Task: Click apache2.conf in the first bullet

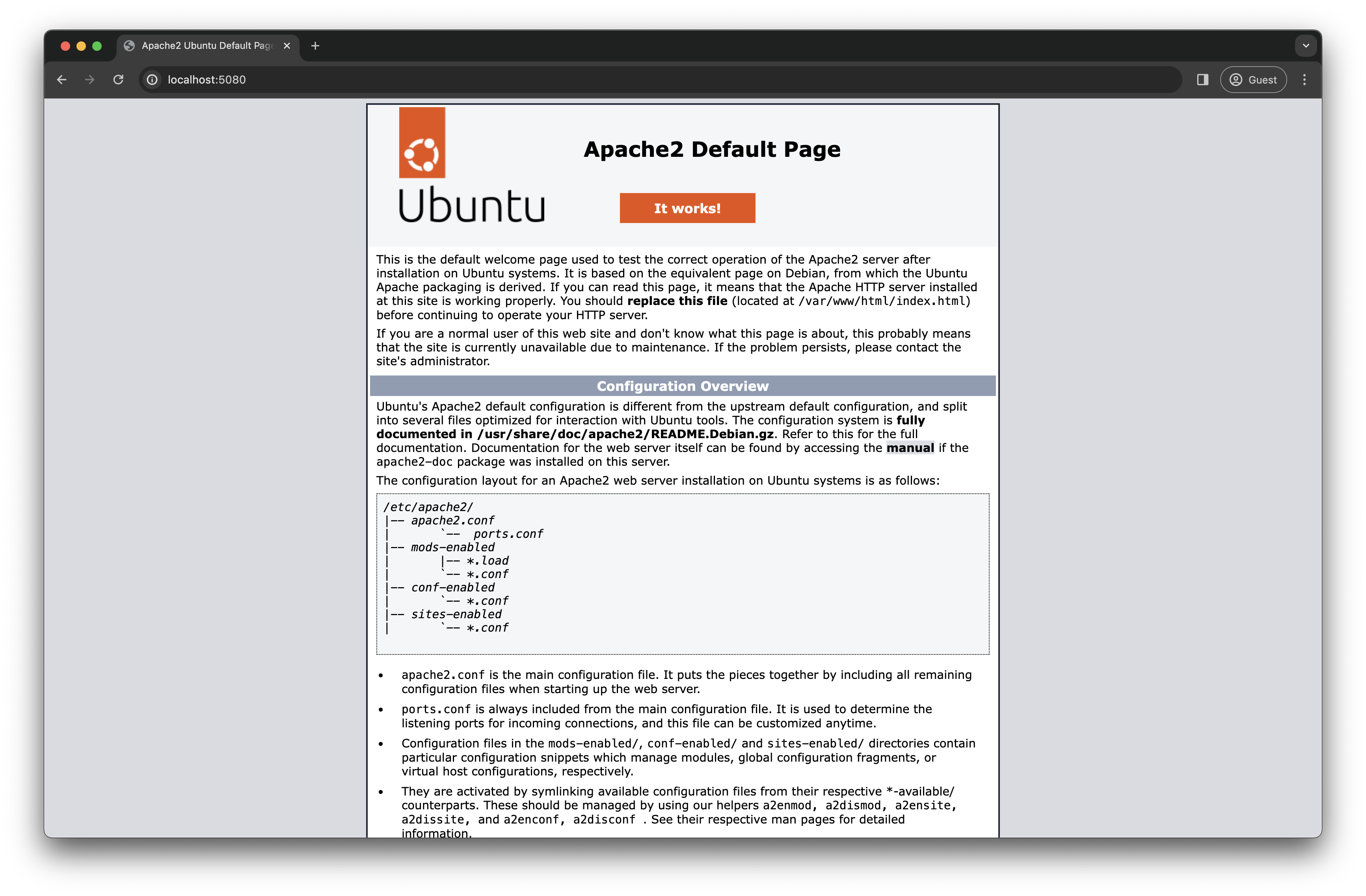Action: click(443, 675)
